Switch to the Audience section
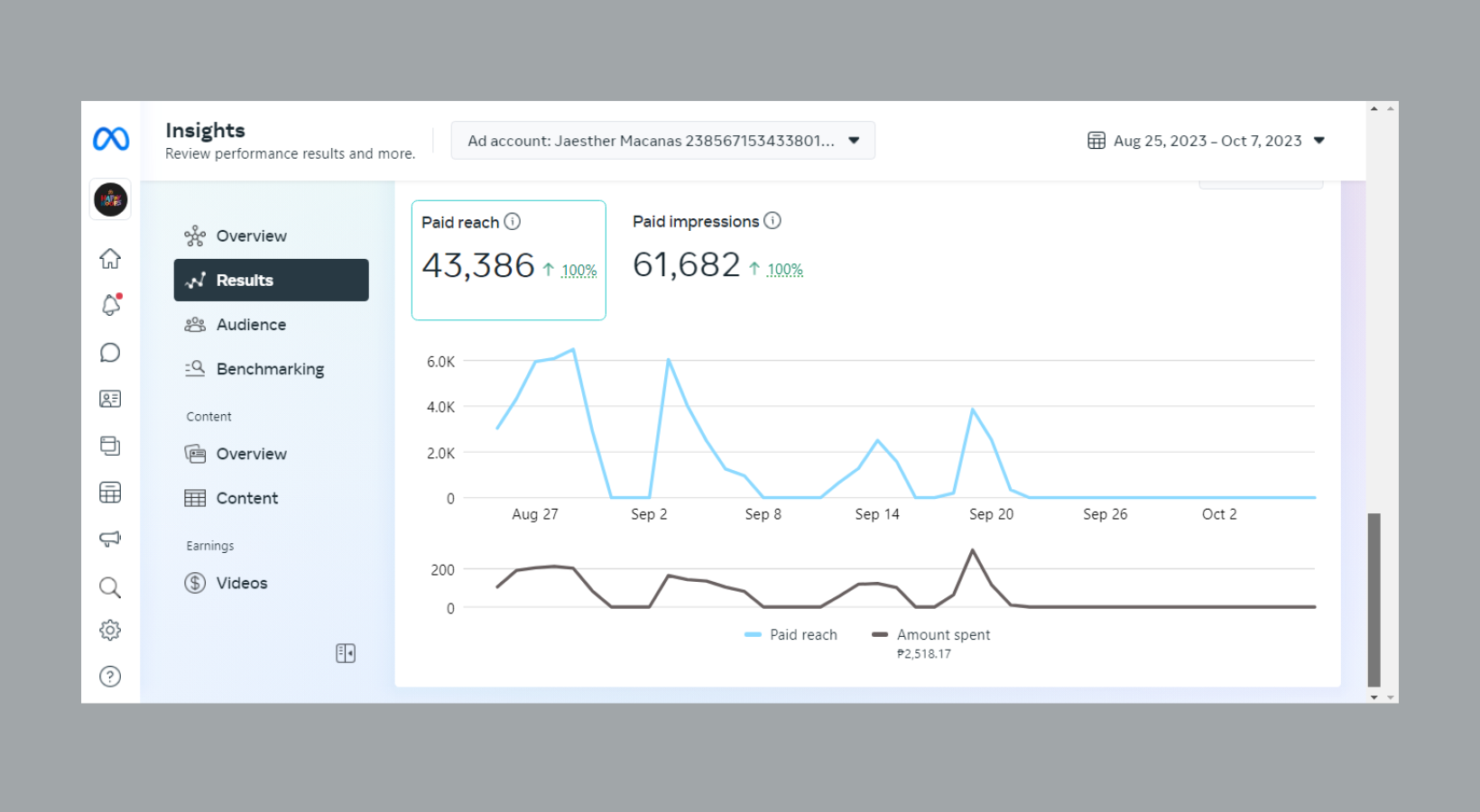 (x=251, y=325)
